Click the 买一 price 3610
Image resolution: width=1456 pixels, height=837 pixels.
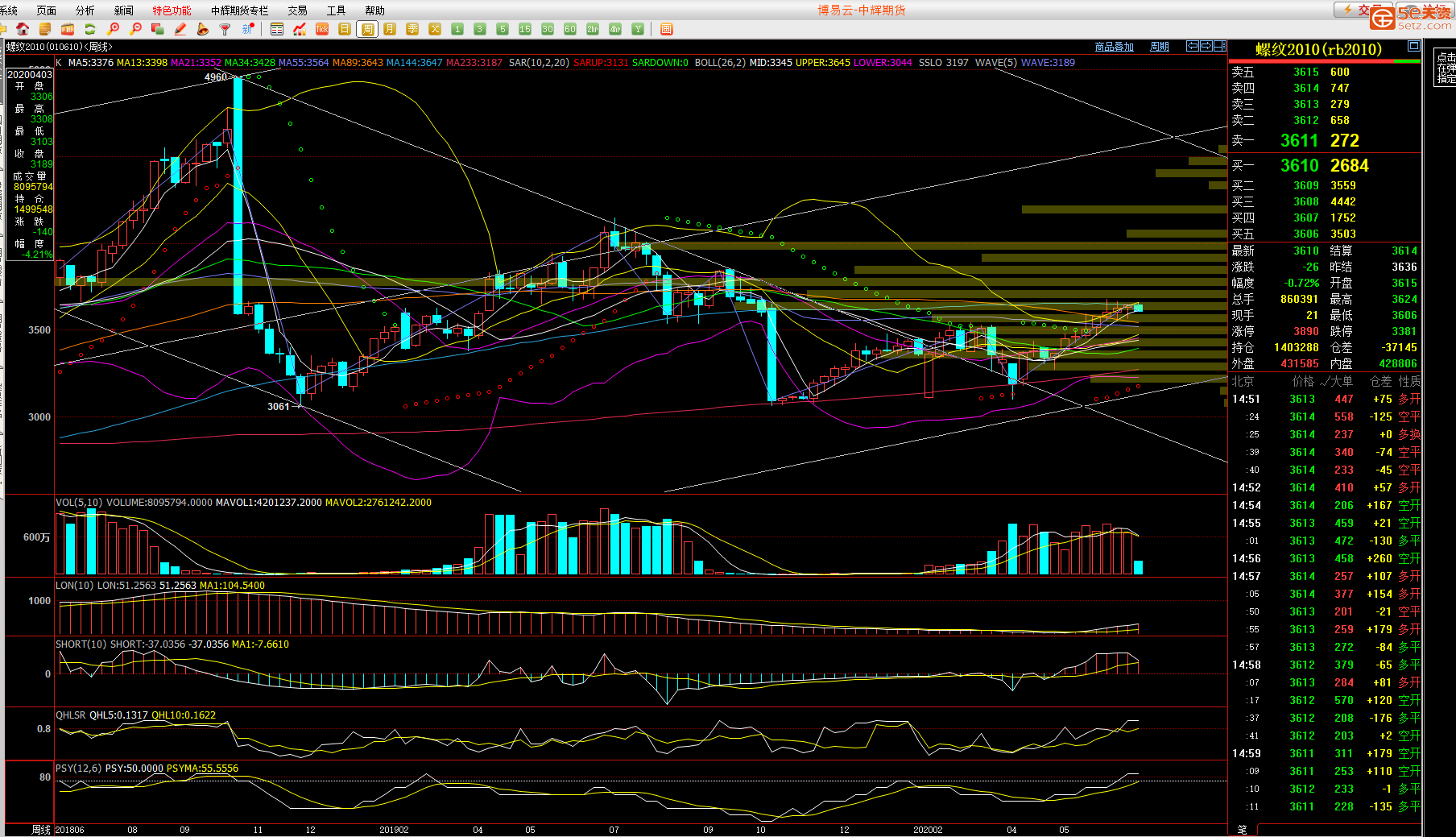point(1299,166)
